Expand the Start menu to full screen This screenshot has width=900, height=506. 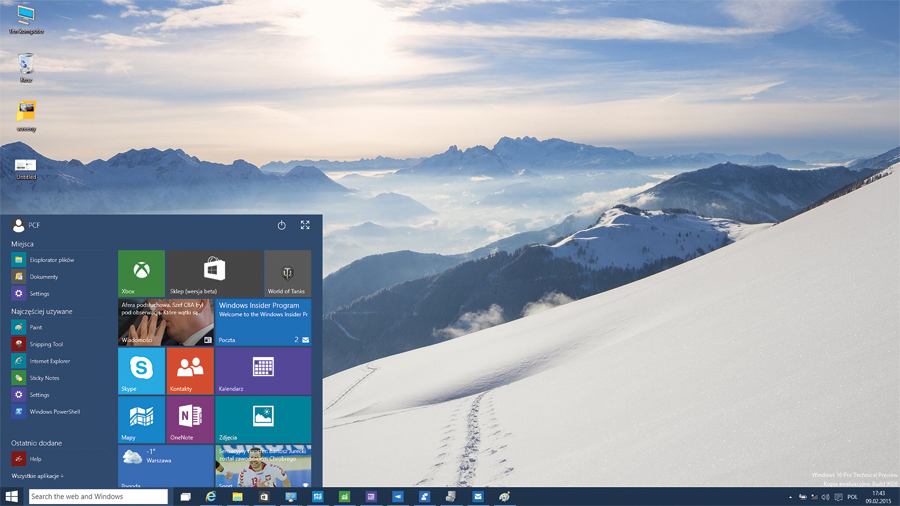305,225
